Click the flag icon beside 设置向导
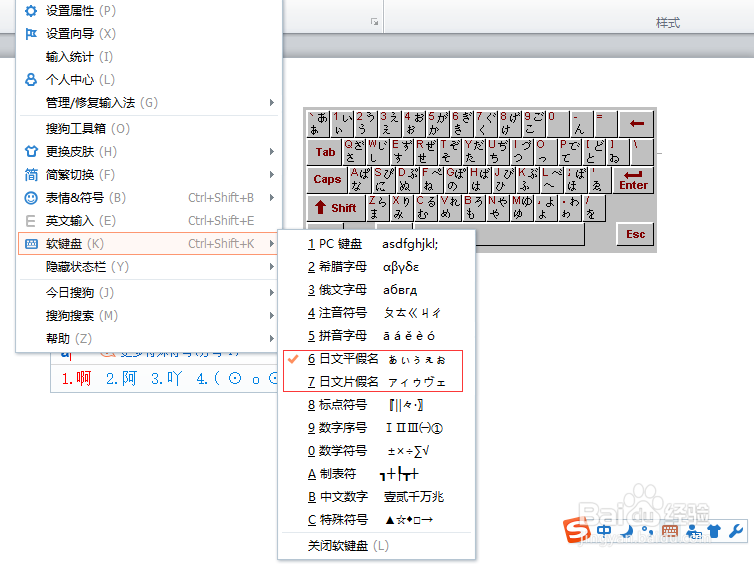Viewport: 754px width, 564px height. tap(31, 34)
